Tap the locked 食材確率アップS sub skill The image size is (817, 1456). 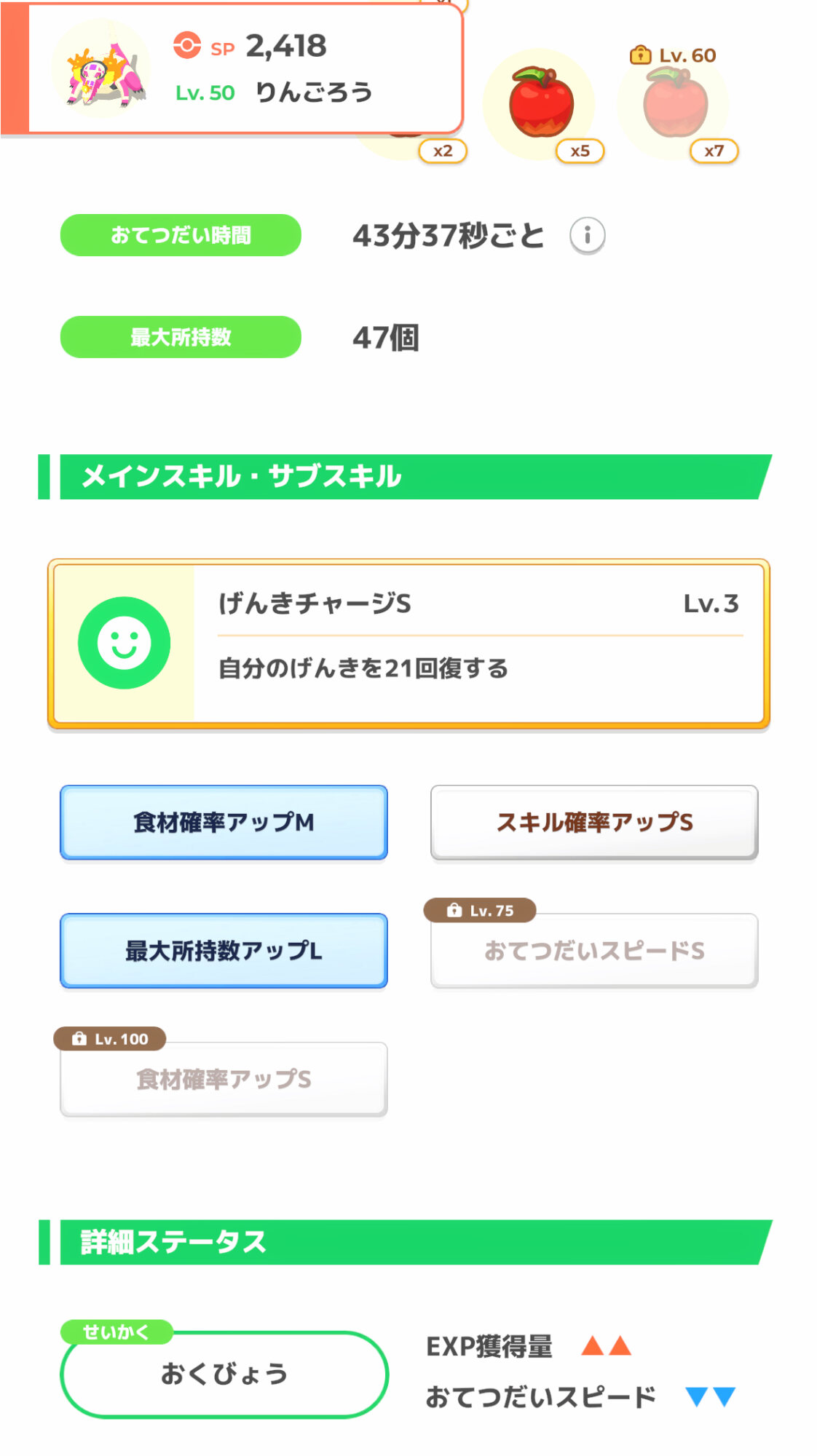point(224,1080)
